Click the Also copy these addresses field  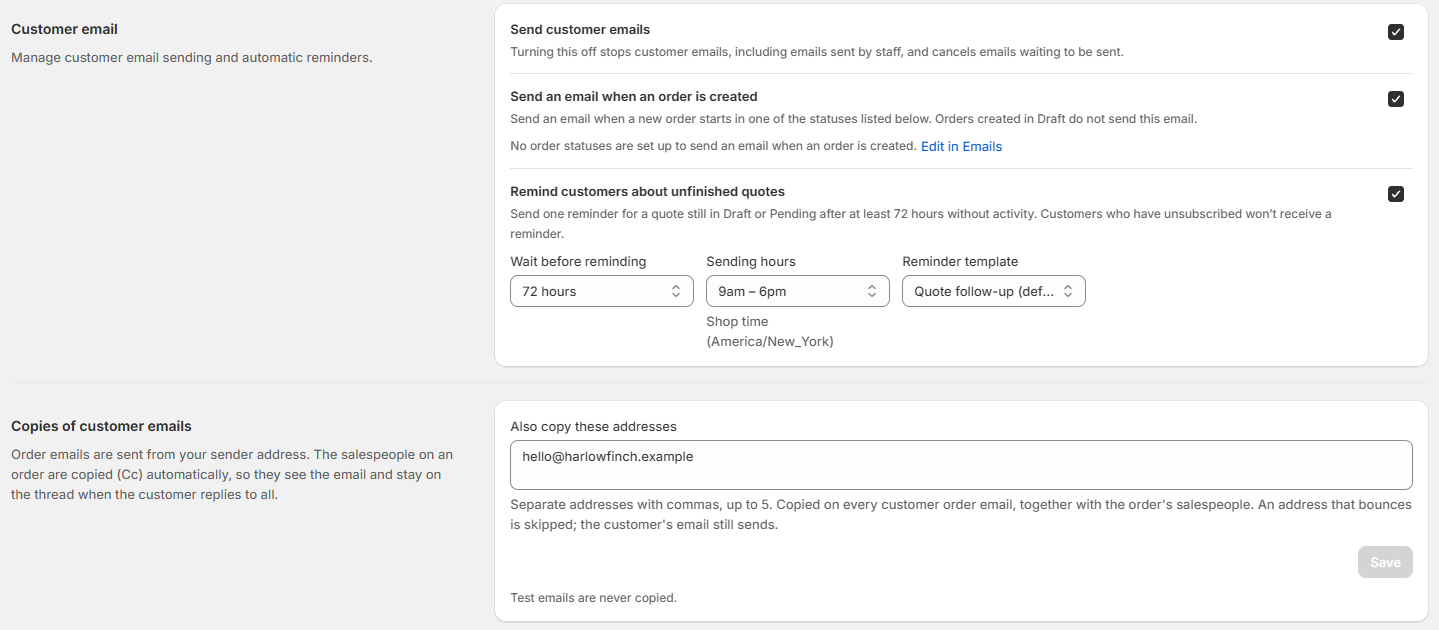tap(961, 465)
